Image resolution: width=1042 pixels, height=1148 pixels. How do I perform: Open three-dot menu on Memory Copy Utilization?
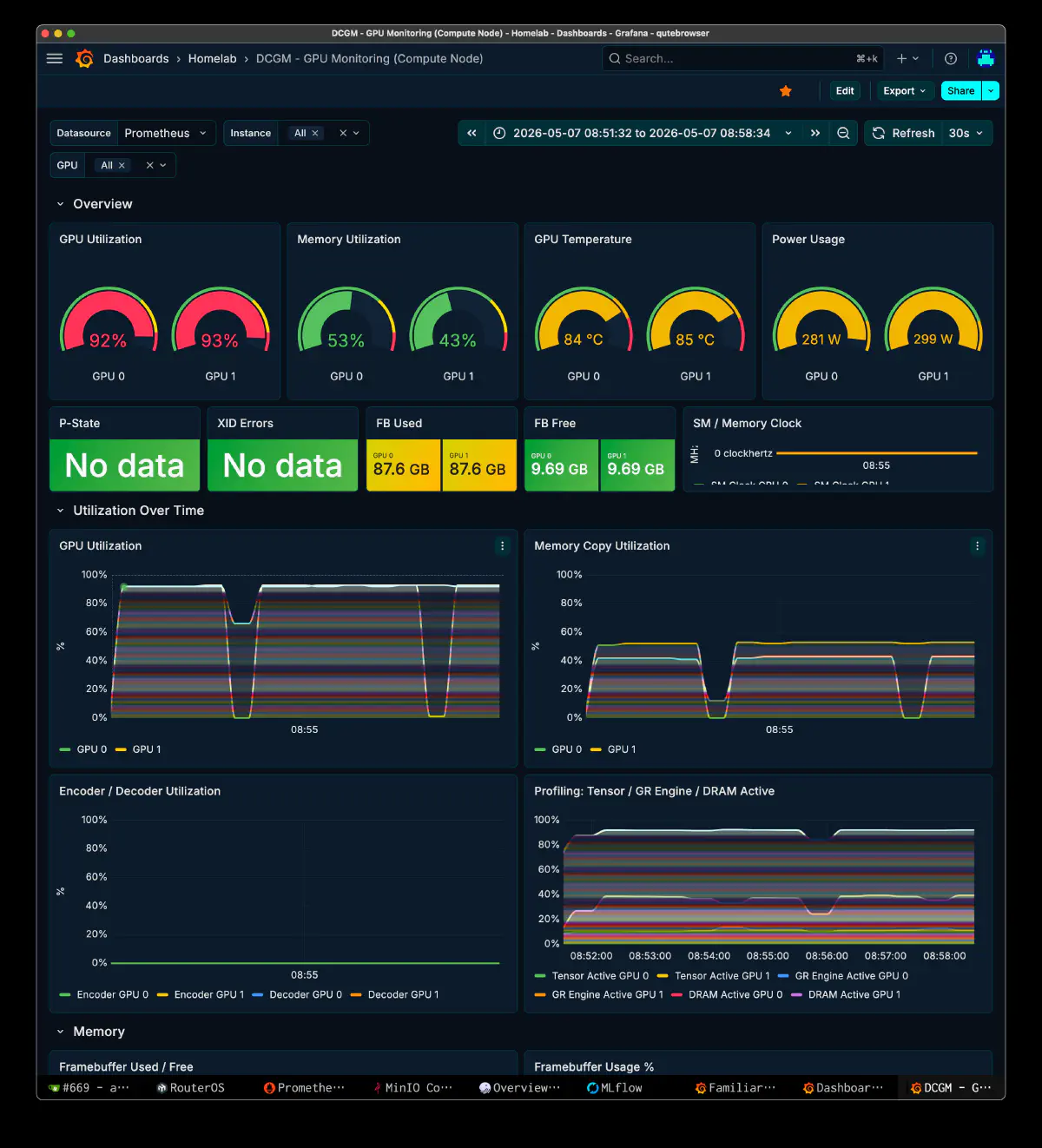point(977,545)
